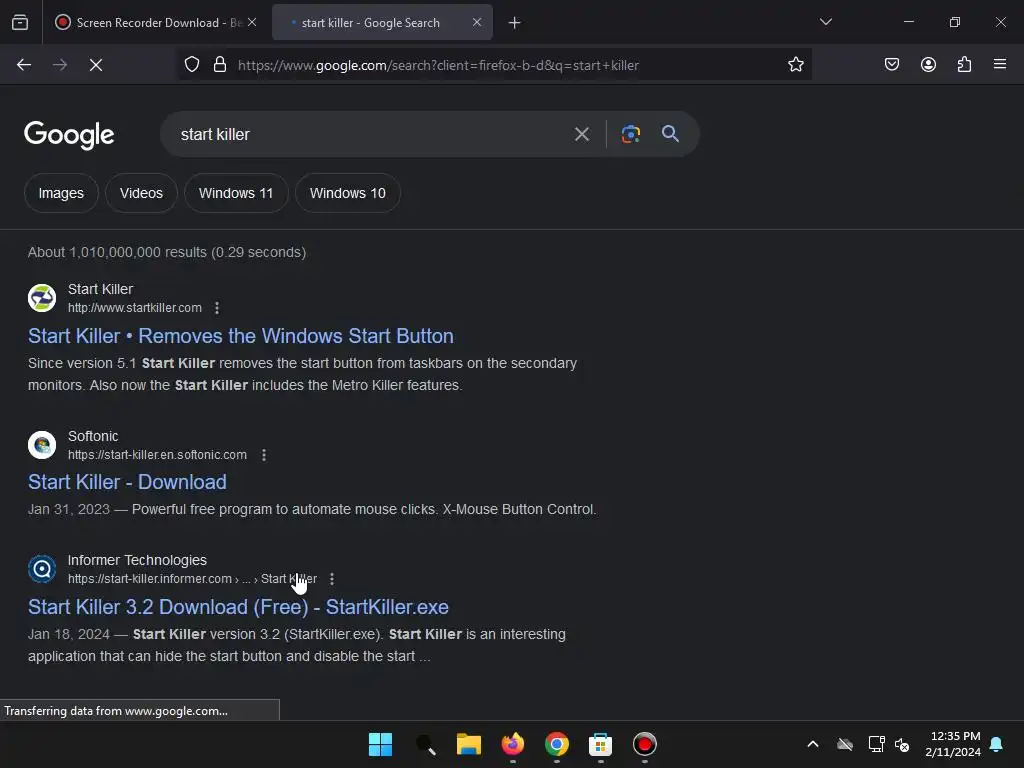Submit search with magnifier icon
The height and width of the screenshot is (768, 1024).
point(670,134)
